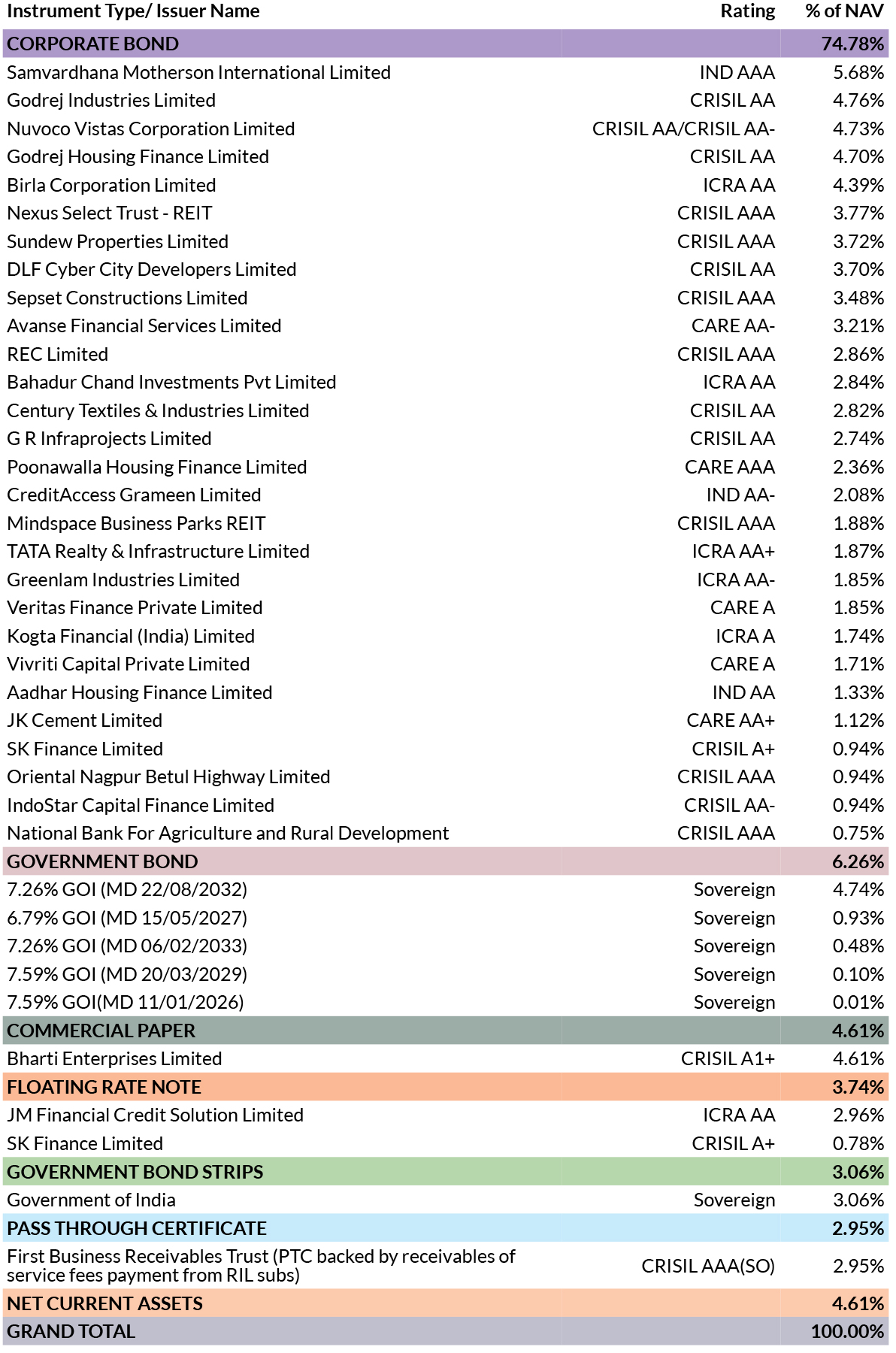This screenshot has width=896, height=1353.
Task: Click the % of NAV column header
Action: [844, 11]
